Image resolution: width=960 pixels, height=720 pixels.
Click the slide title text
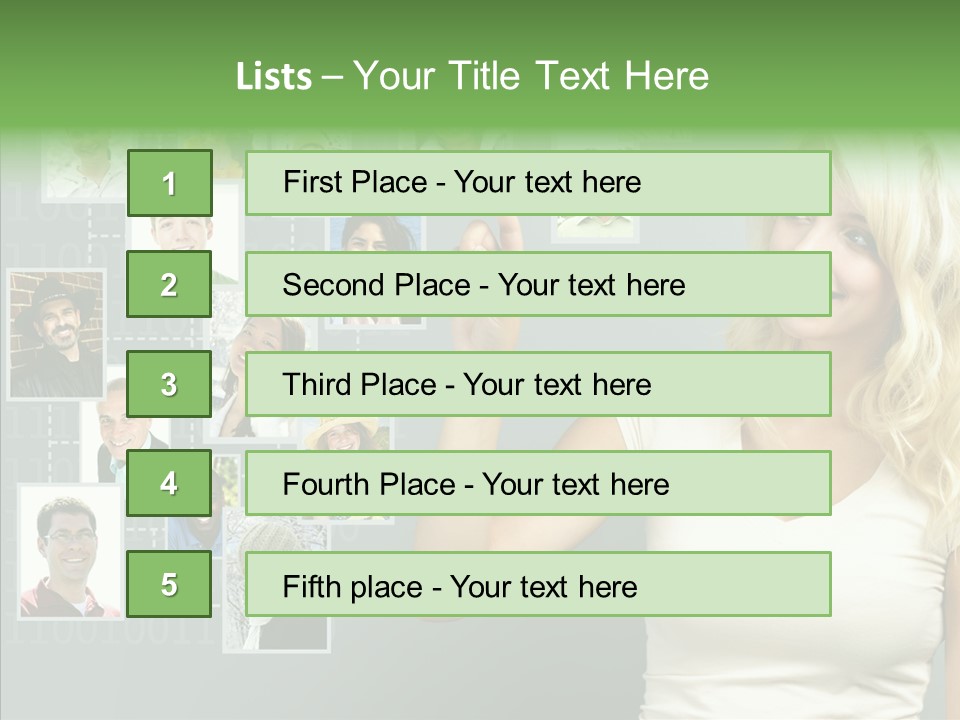click(x=472, y=76)
